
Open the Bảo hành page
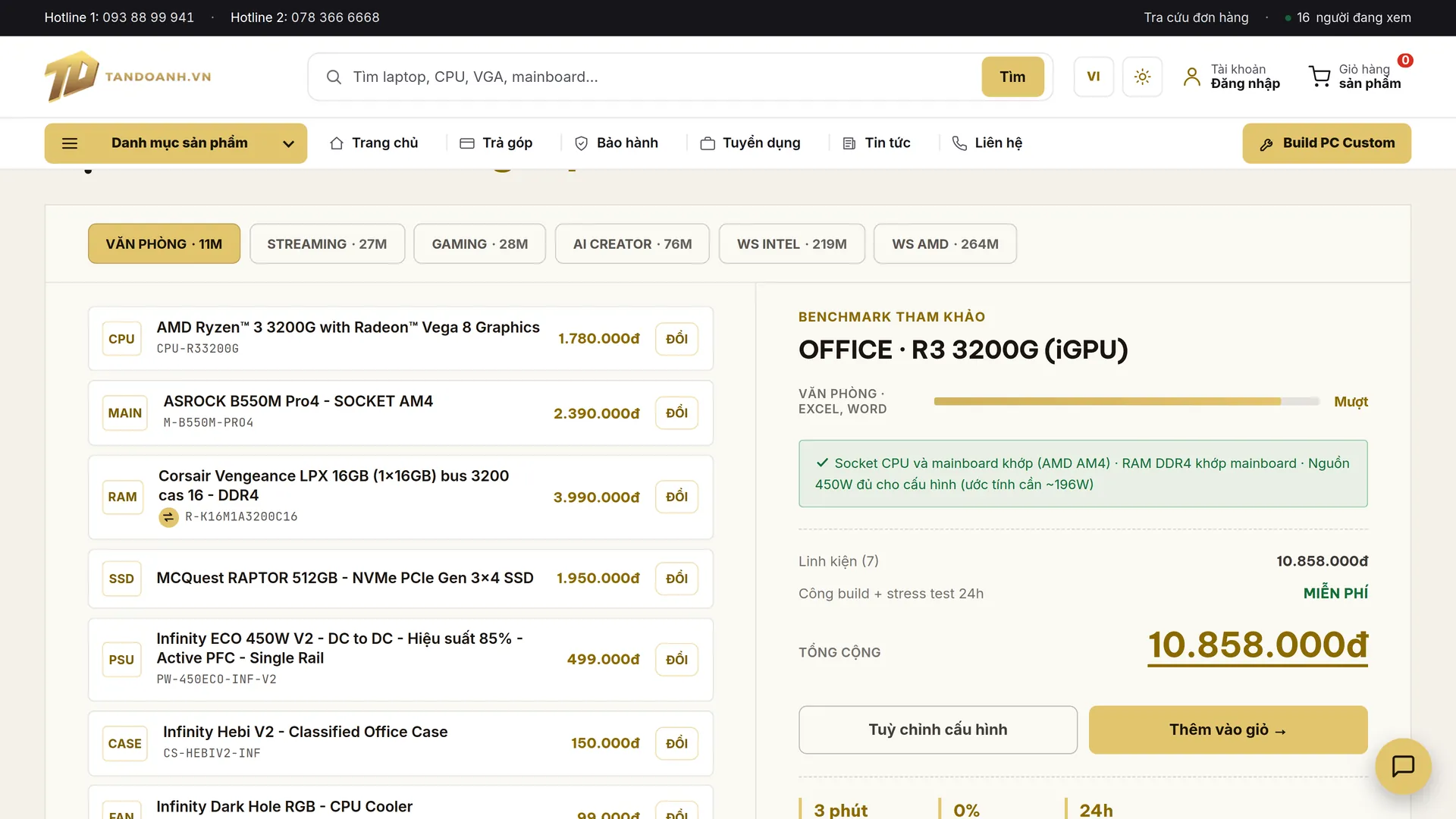[616, 143]
